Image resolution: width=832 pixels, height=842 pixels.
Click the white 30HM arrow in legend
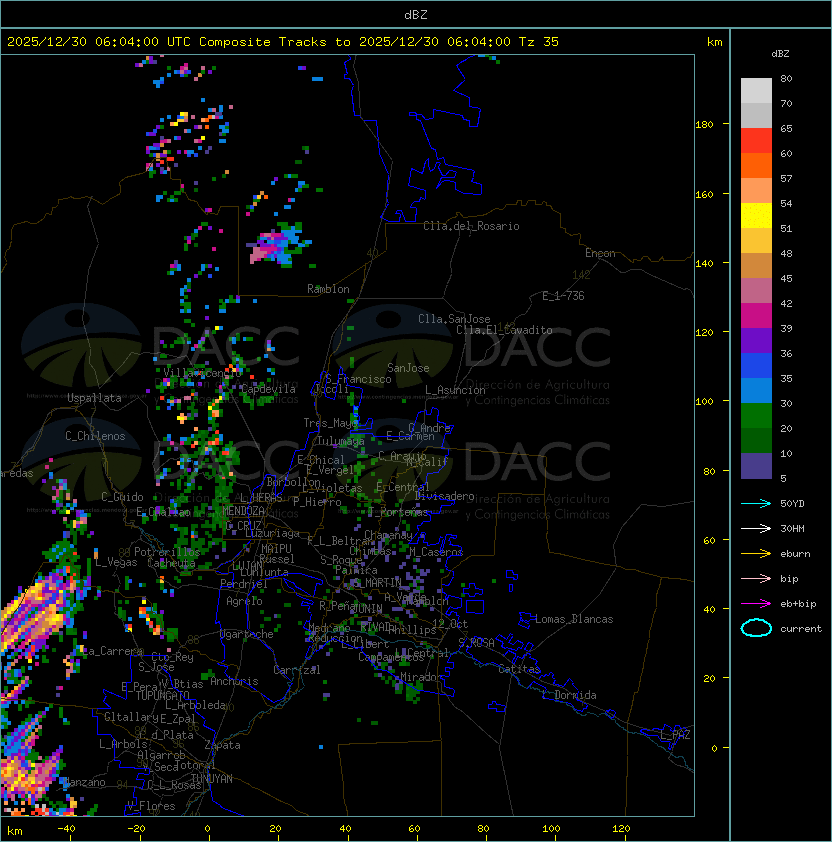tap(756, 528)
